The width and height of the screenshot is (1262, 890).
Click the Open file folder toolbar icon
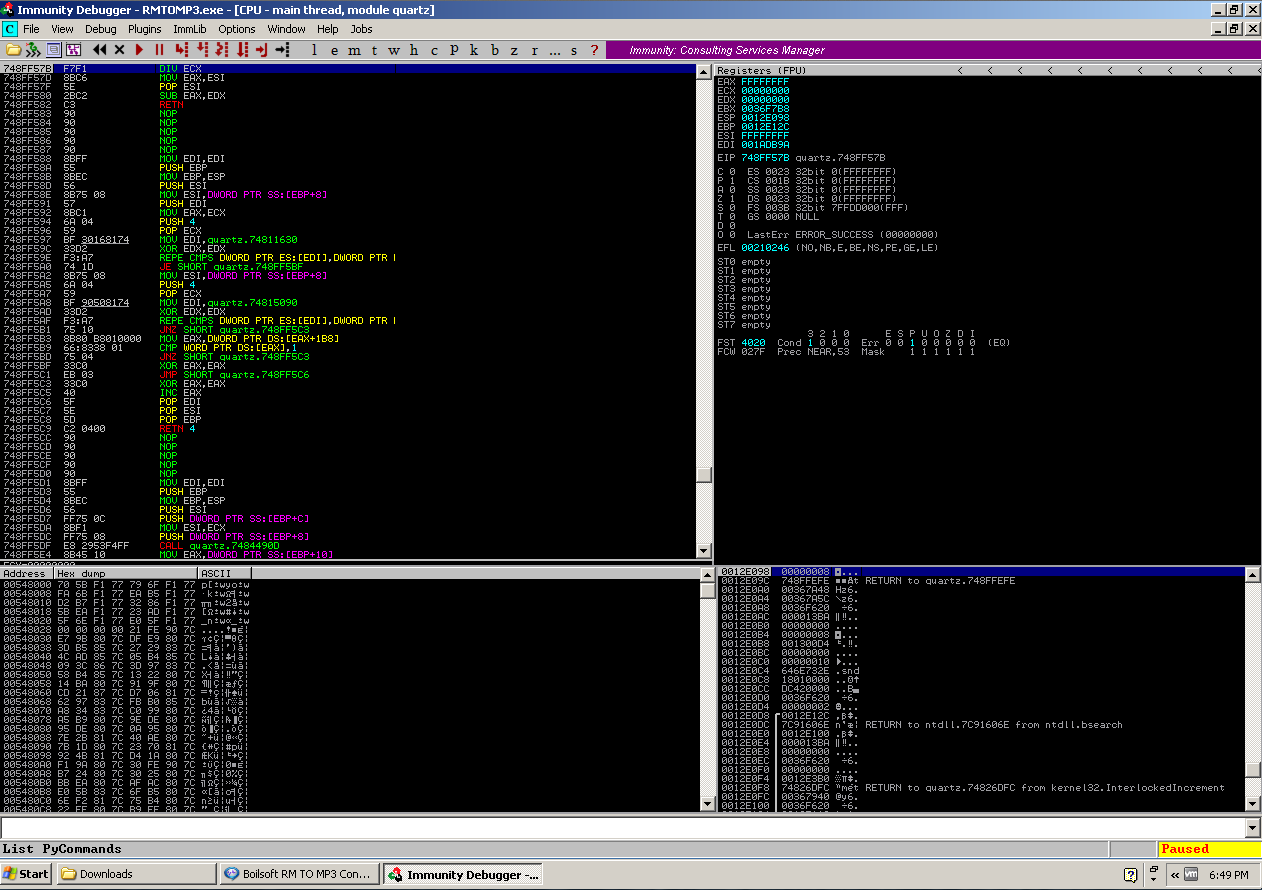[x=13, y=50]
